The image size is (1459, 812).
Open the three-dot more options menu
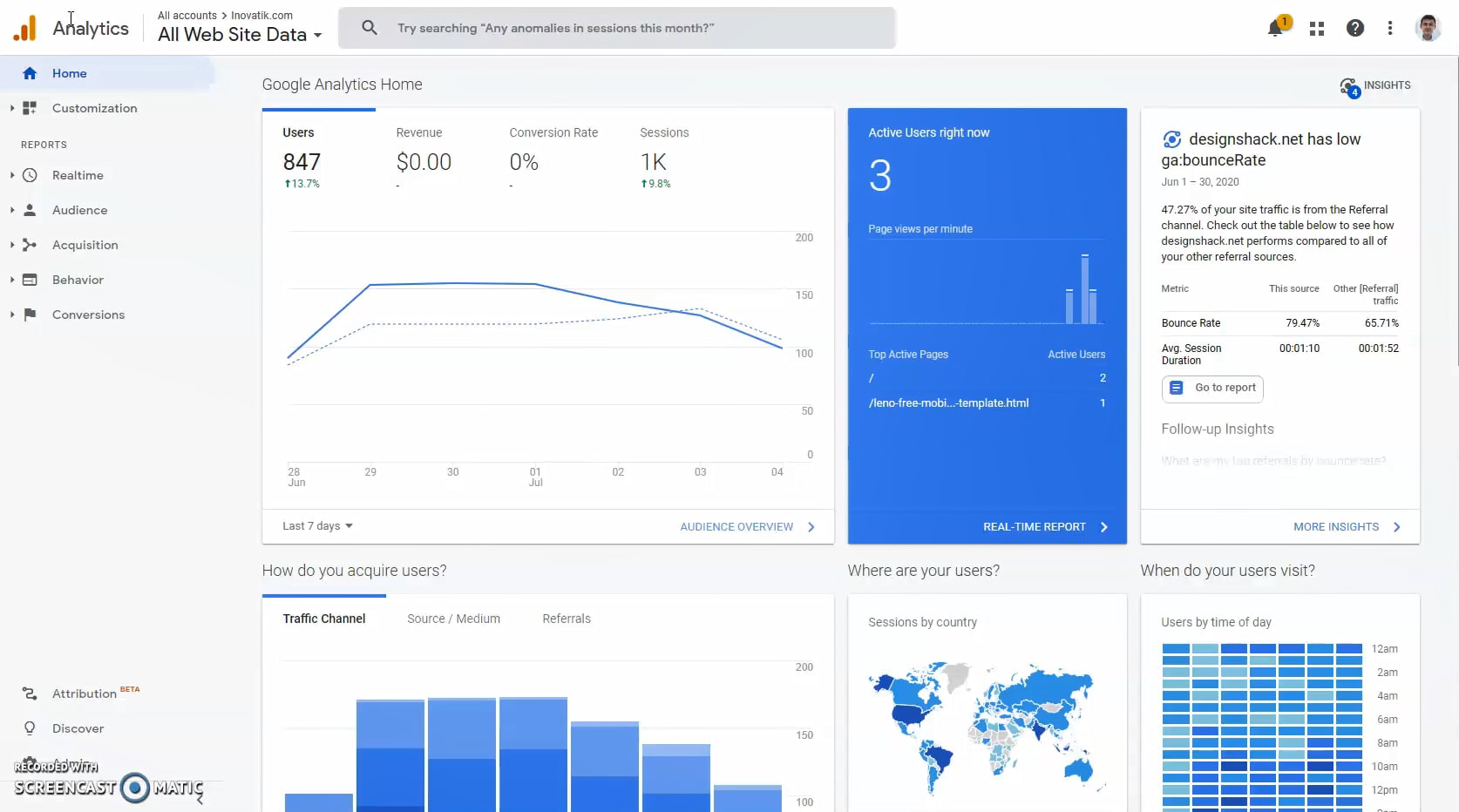1390,28
